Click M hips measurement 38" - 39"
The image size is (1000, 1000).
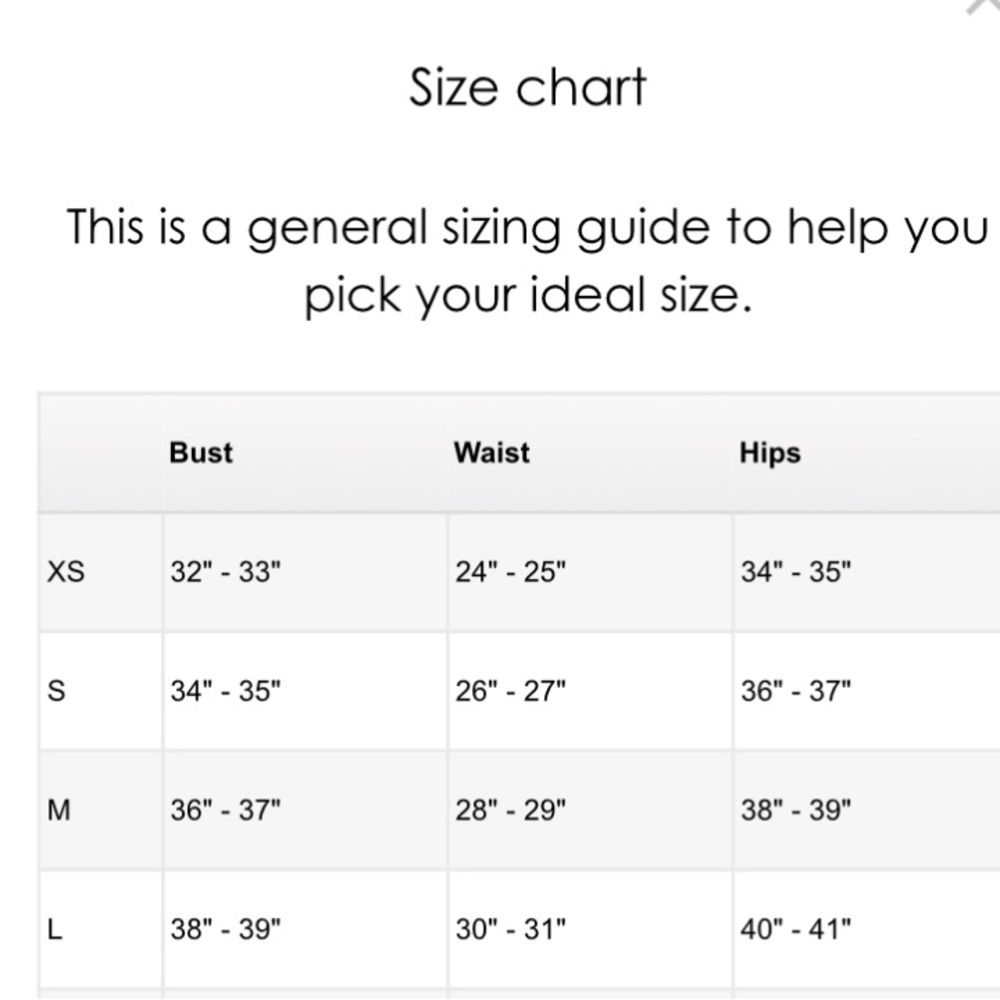click(x=795, y=811)
